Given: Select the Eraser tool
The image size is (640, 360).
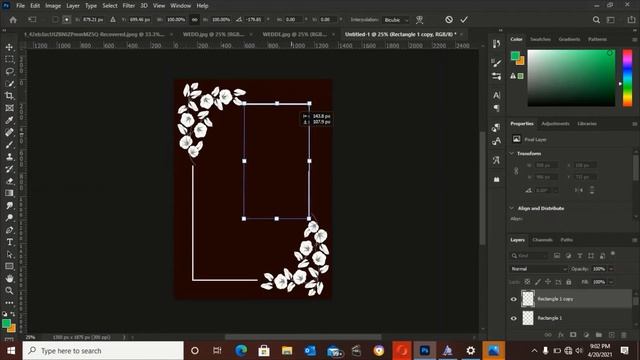Looking at the screenshot, I should click(x=9, y=181).
